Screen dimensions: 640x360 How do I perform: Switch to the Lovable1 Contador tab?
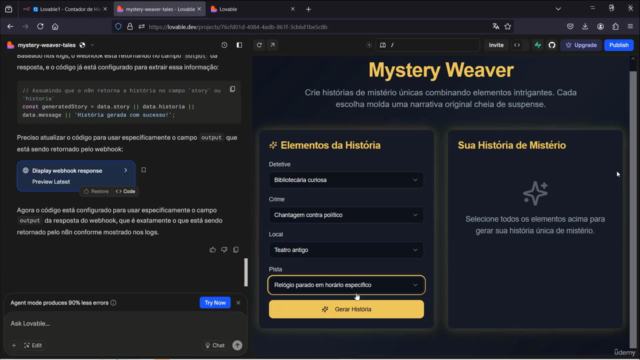coord(65,9)
